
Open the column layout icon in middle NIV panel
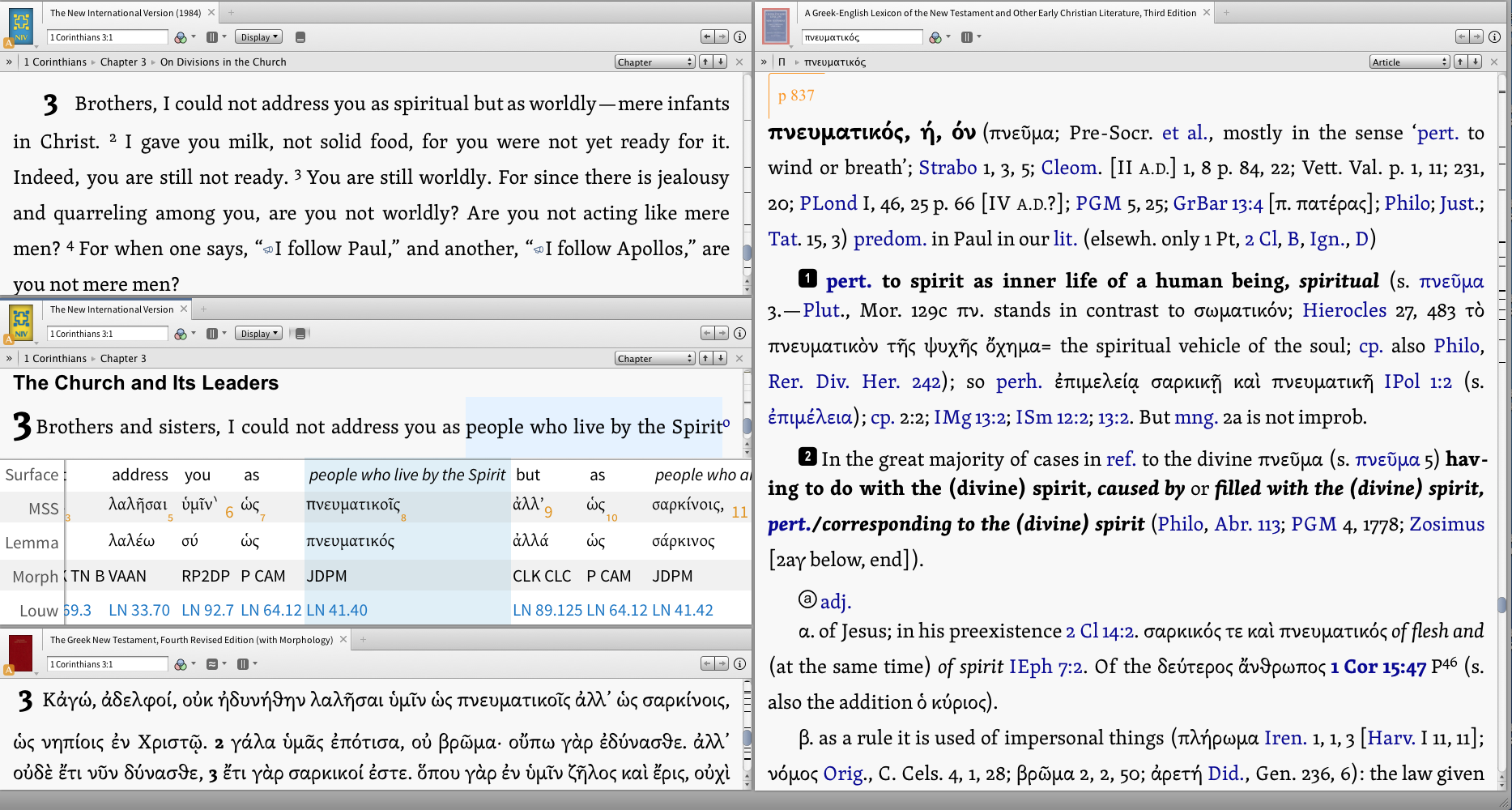(212, 334)
